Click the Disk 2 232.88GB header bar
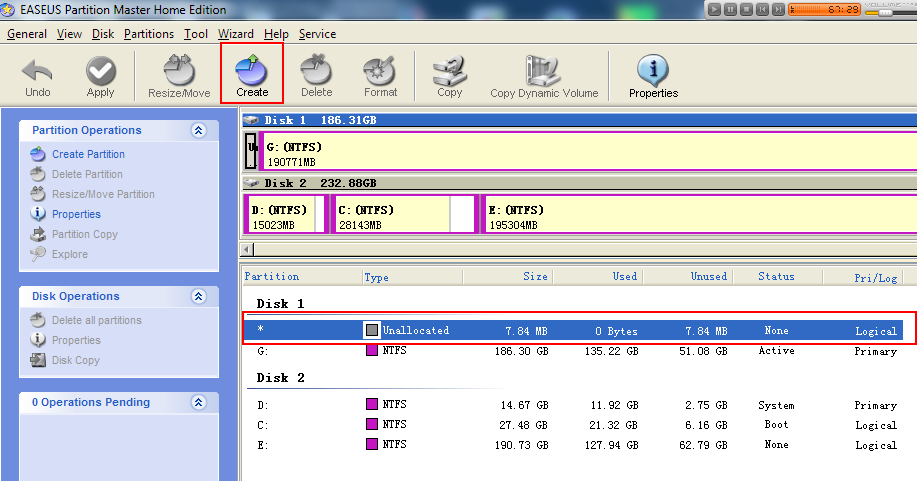The image size is (917, 481). tap(579, 183)
